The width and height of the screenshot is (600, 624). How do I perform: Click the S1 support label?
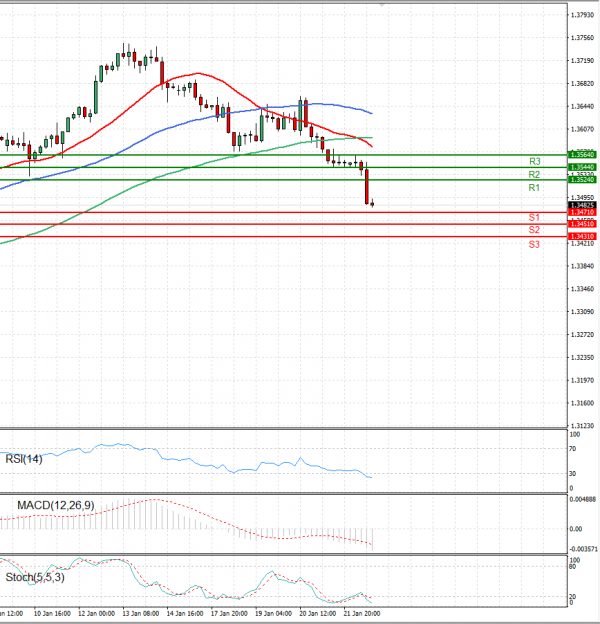534,217
